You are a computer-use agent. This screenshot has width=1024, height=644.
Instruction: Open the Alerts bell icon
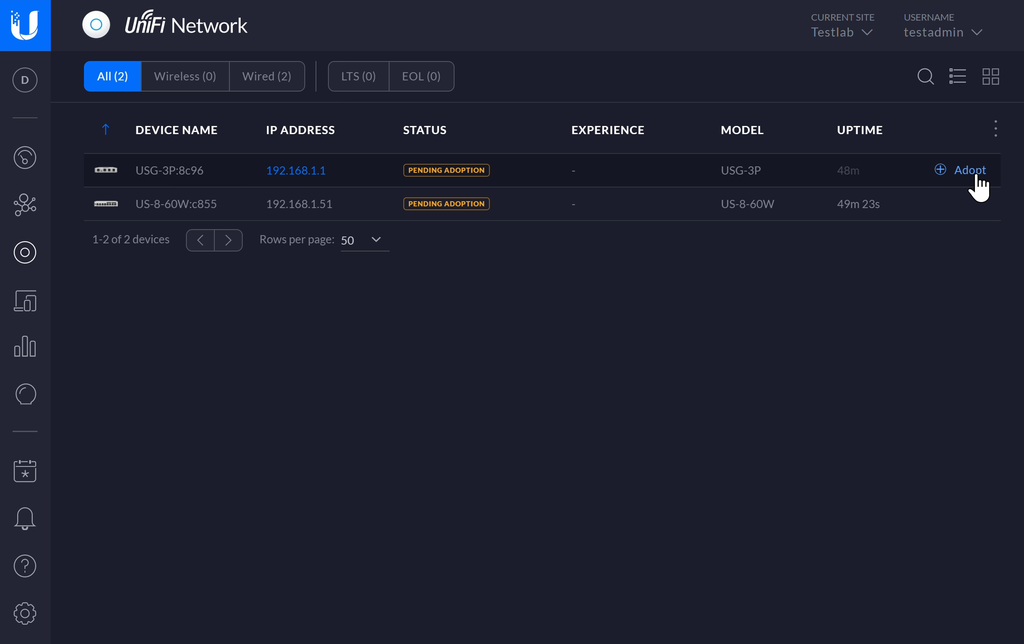(x=25, y=519)
